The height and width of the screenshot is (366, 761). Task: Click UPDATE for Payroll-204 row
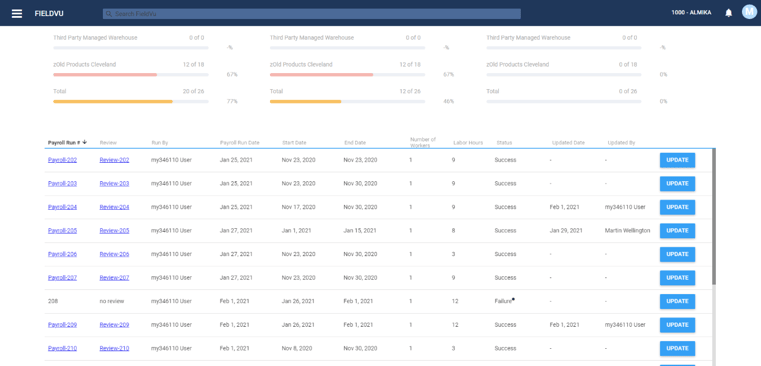coord(677,207)
